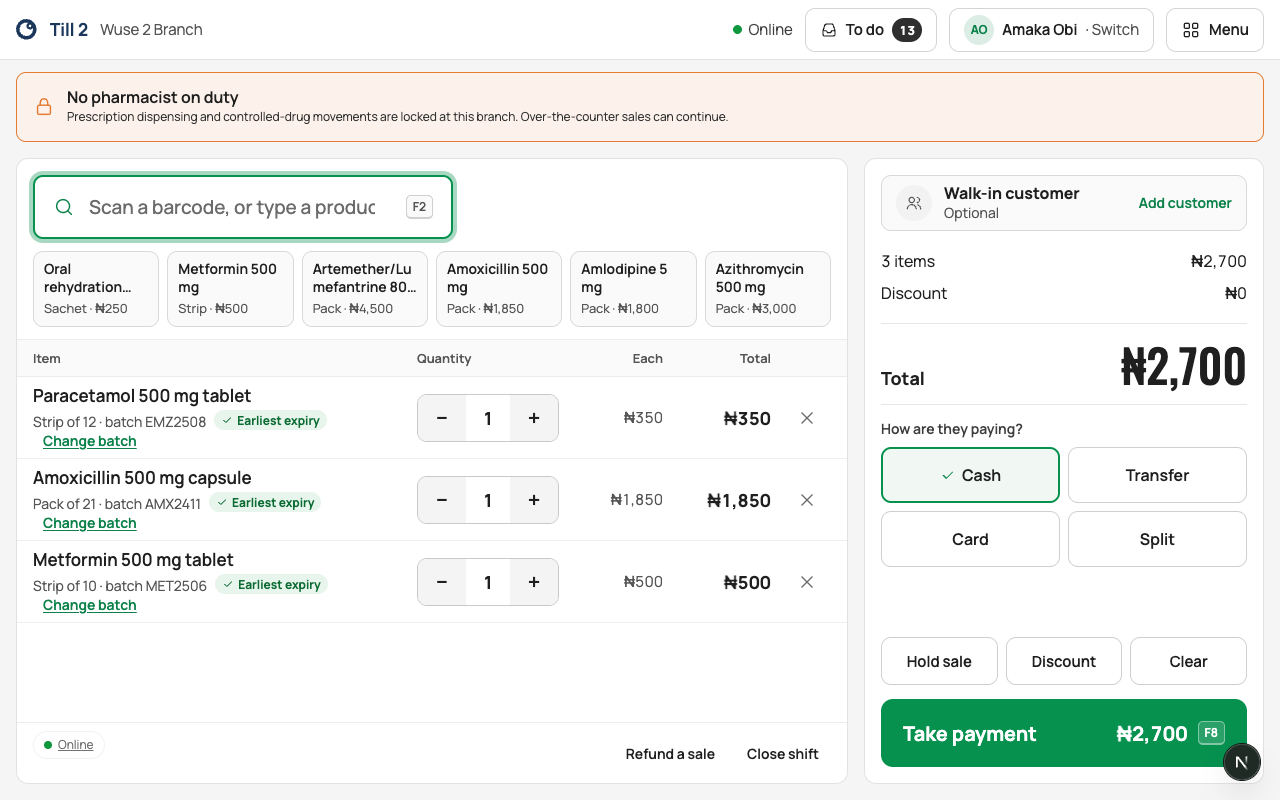Change batch for Paracetamol EMZ2508
The height and width of the screenshot is (800, 1280).
[89, 441]
